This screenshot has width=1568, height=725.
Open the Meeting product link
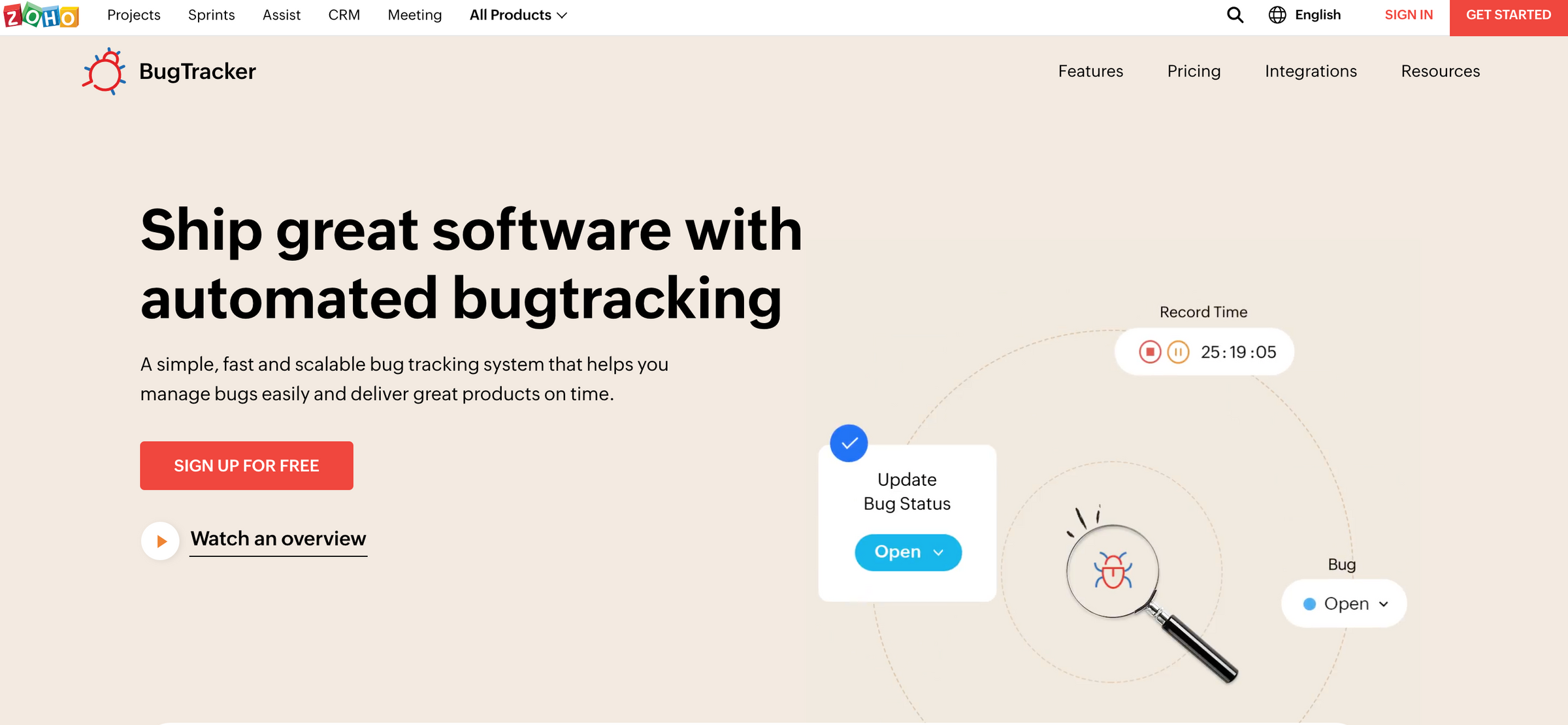click(x=415, y=15)
